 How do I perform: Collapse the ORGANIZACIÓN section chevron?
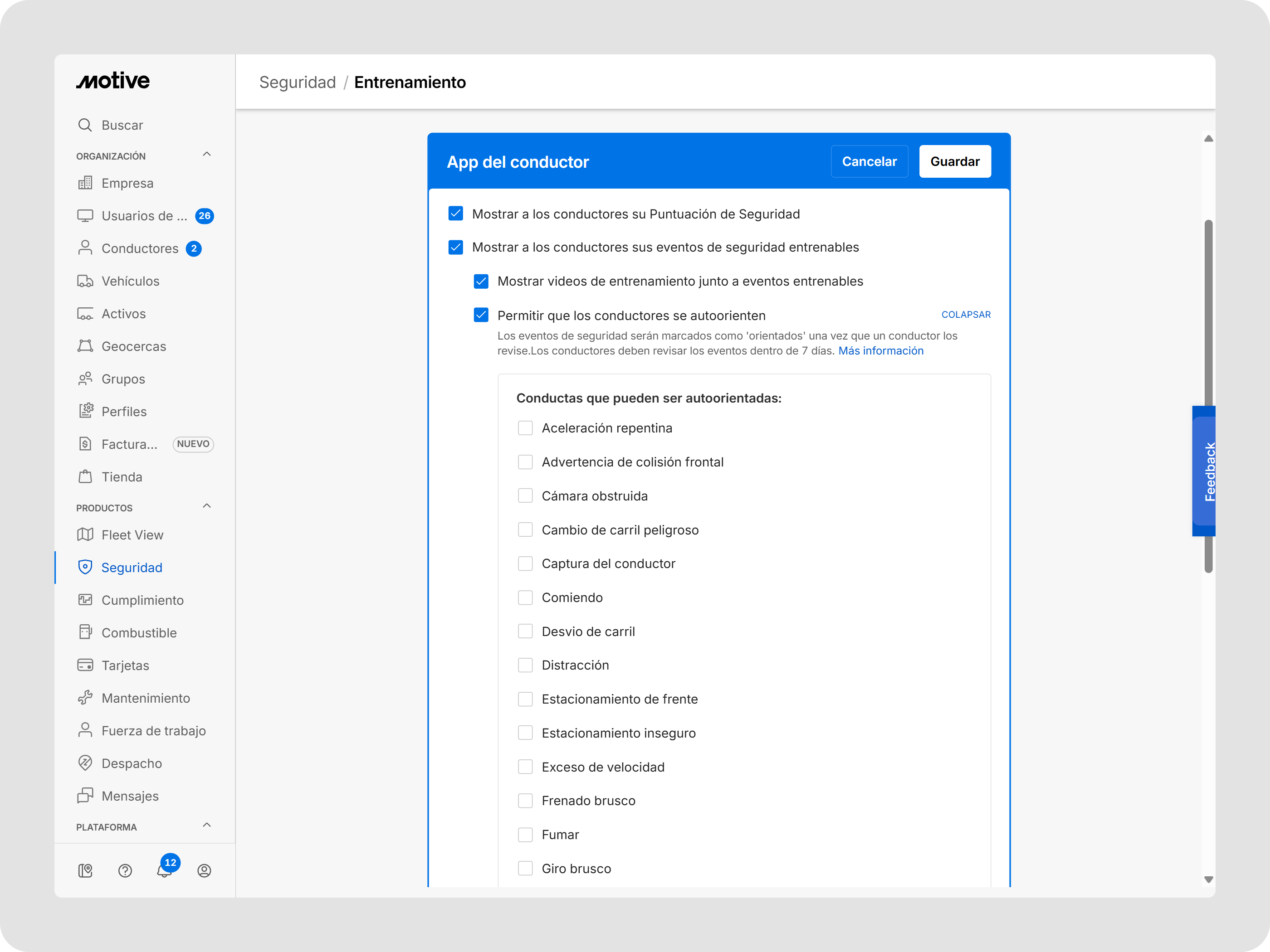[x=207, y=155]
